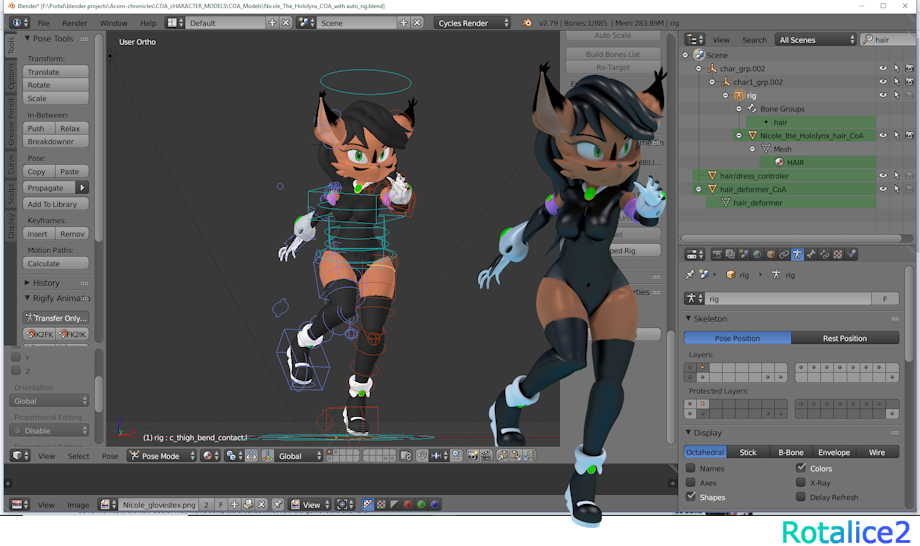This screenshot has width=920, height=546.
Task: Open the File menu
Action: click(x=43, y=23)
